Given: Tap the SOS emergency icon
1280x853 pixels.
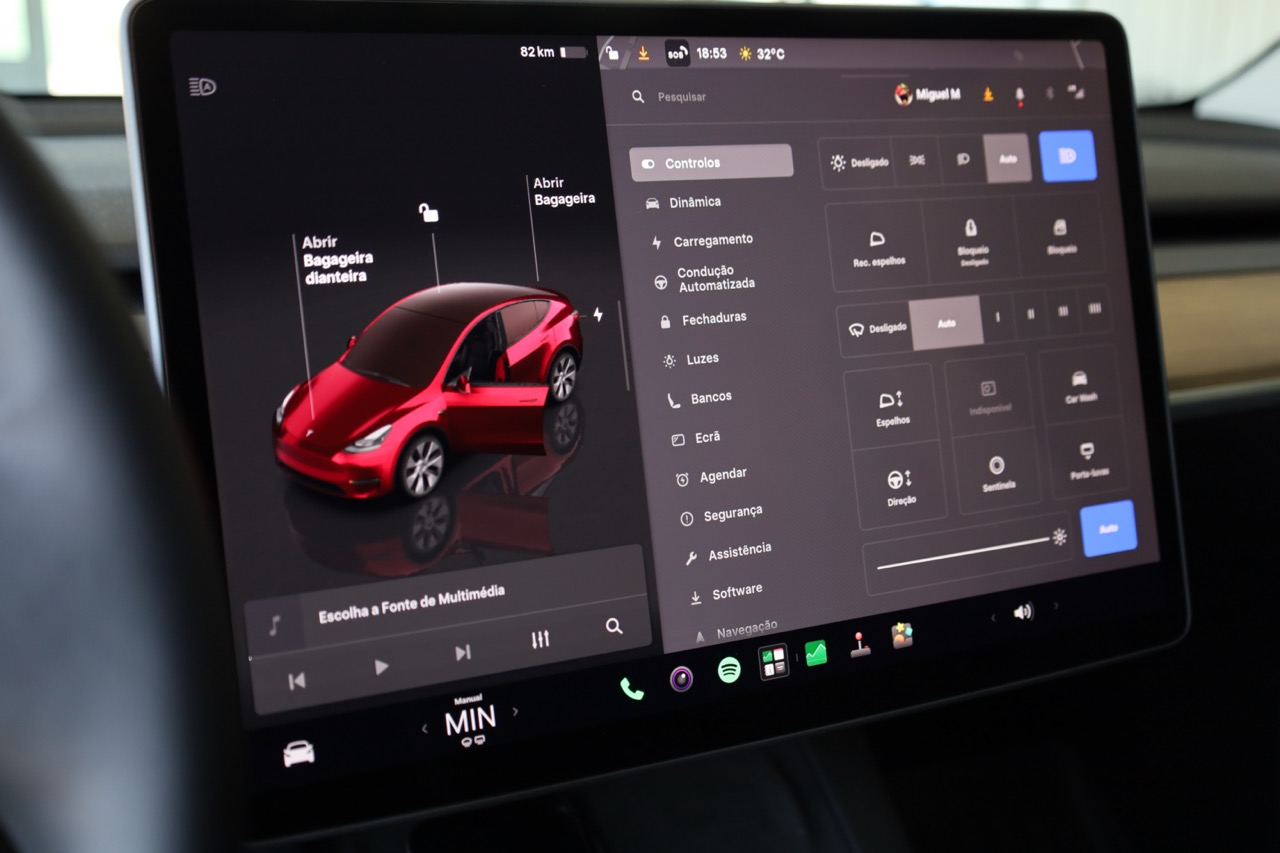Looking at the screenshot, I should click(677, 53).
